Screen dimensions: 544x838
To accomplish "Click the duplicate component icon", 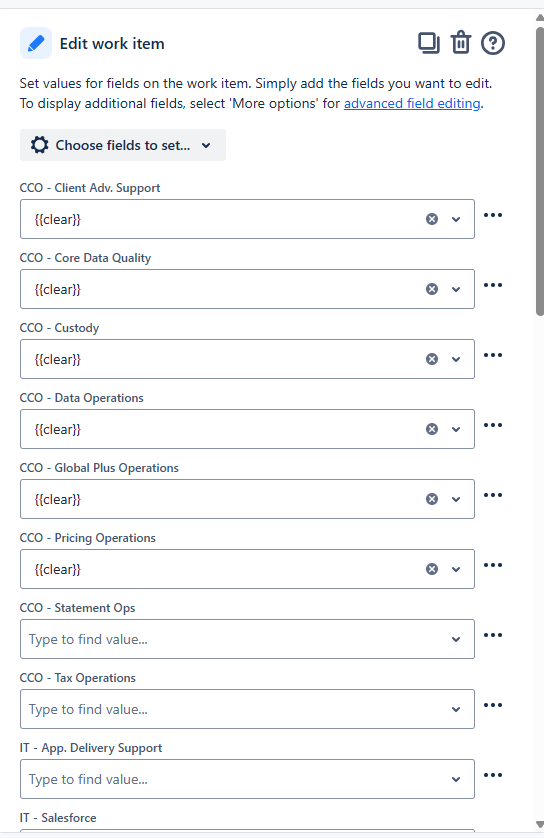I will (429, 43).
